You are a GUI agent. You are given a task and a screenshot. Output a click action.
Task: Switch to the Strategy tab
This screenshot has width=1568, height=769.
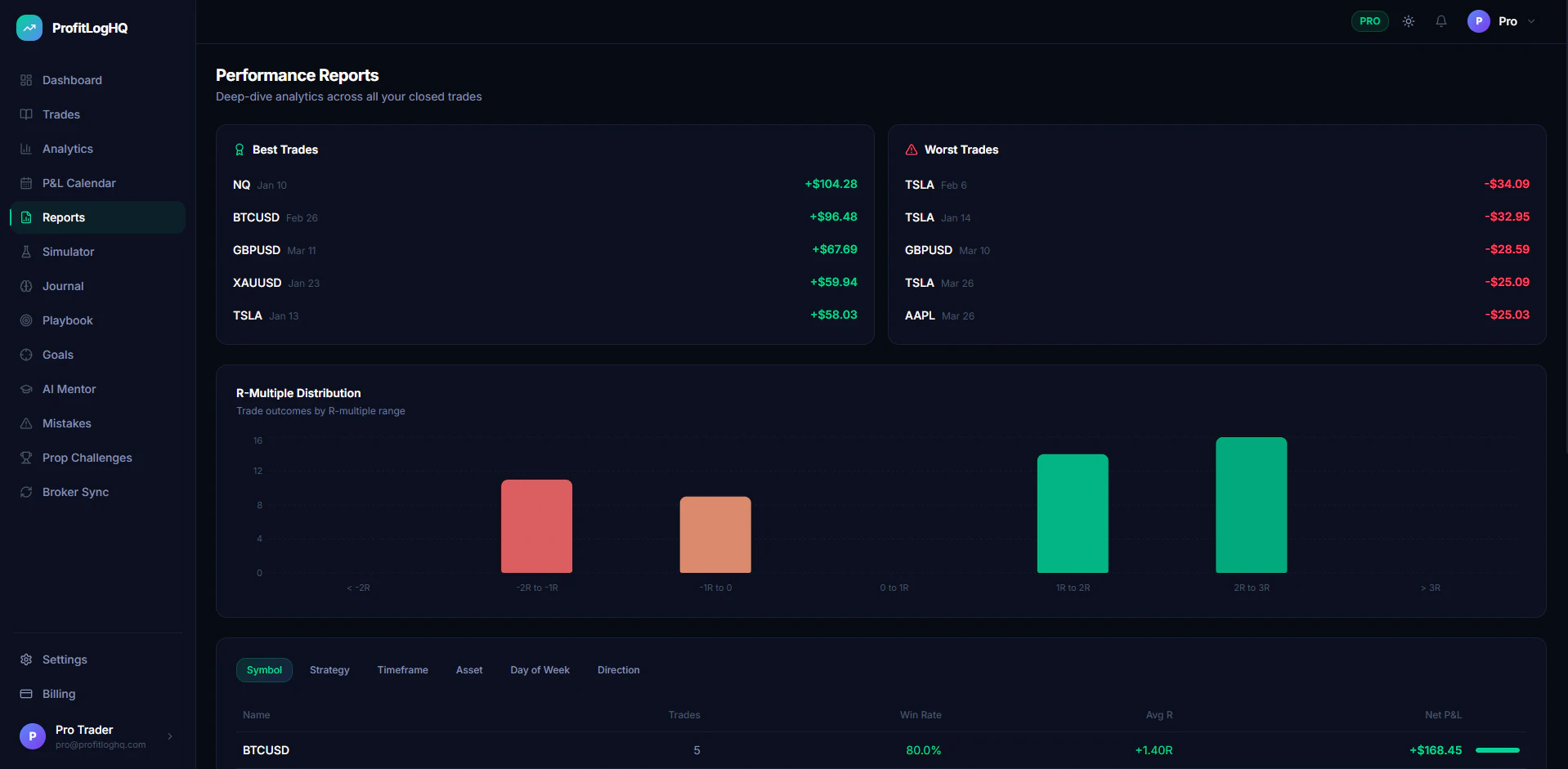[329, 670]
